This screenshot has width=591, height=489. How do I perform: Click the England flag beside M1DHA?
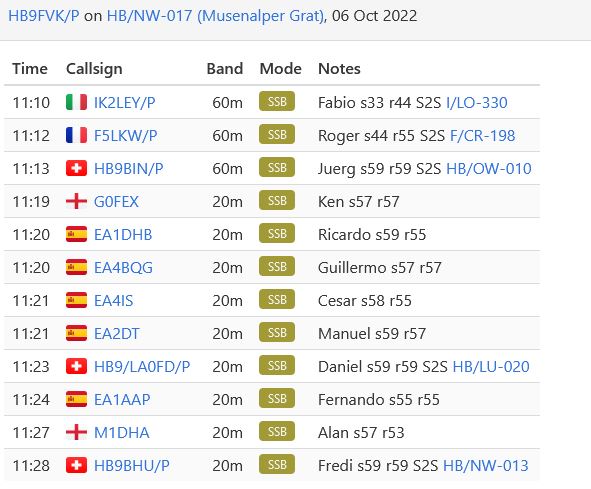click(x=76, y=432)
